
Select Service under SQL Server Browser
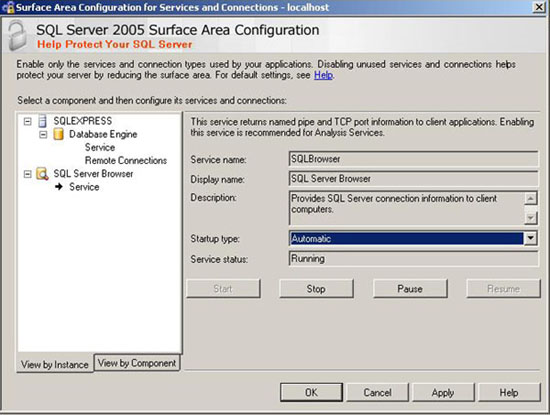[84, 187]
